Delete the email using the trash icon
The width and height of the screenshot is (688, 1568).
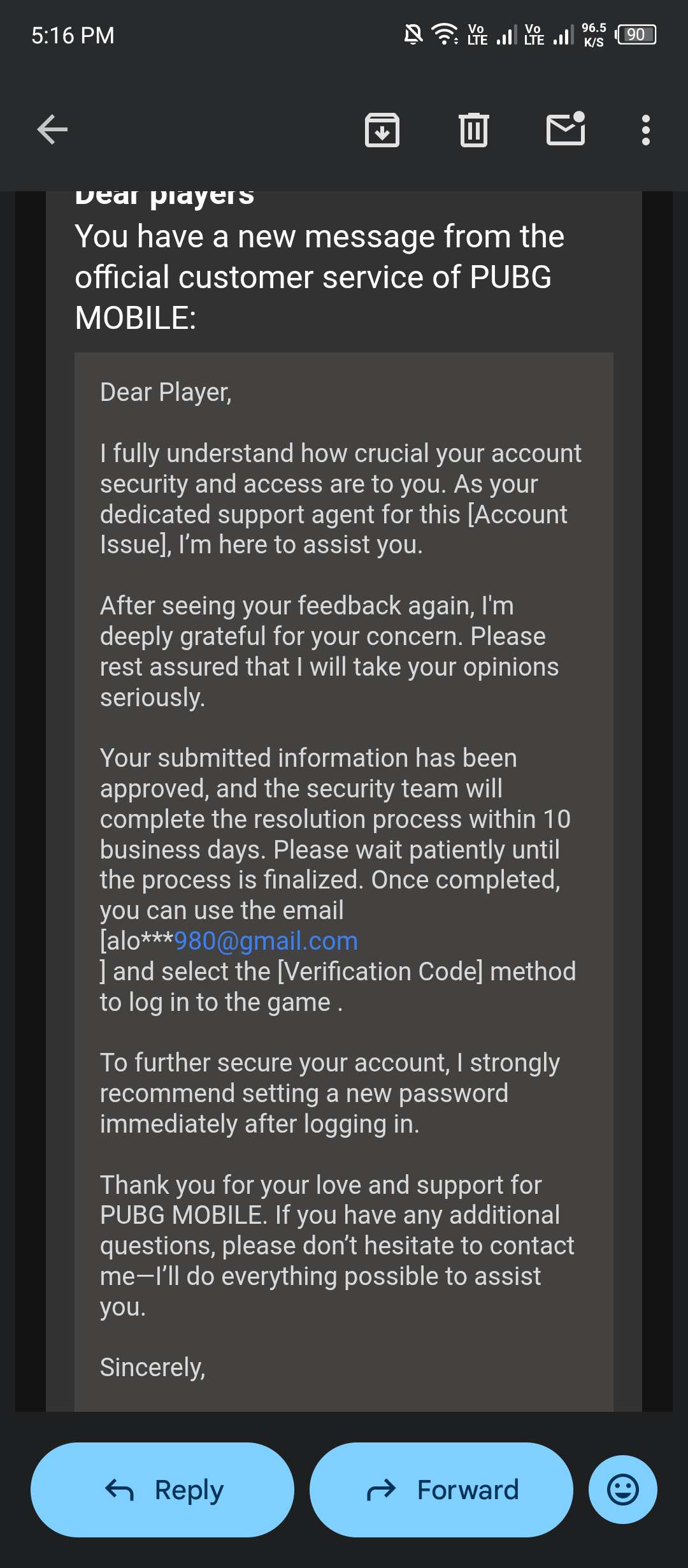(x=474, y=130)
